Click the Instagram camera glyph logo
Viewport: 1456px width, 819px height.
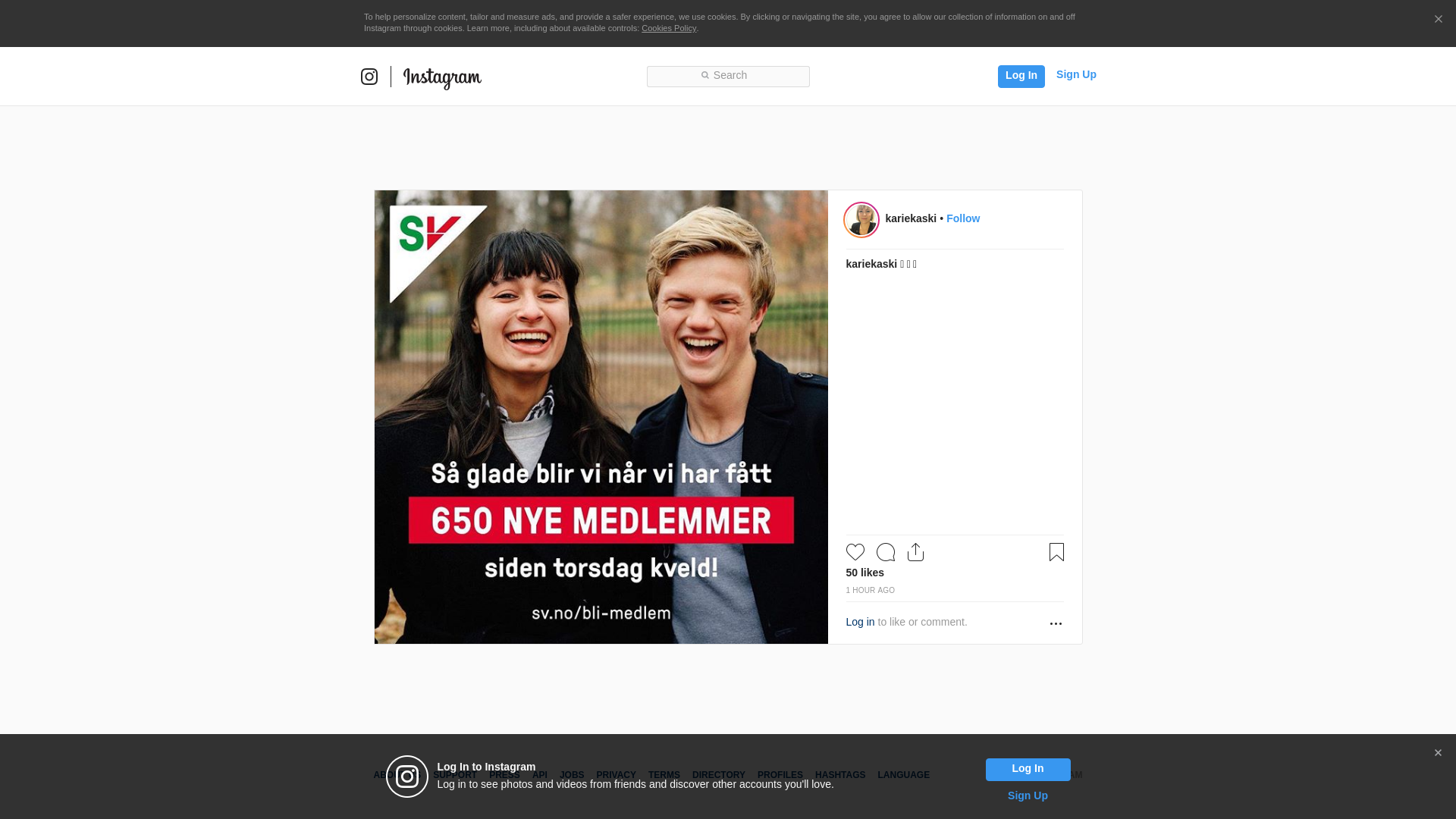(x=369, y=77)
